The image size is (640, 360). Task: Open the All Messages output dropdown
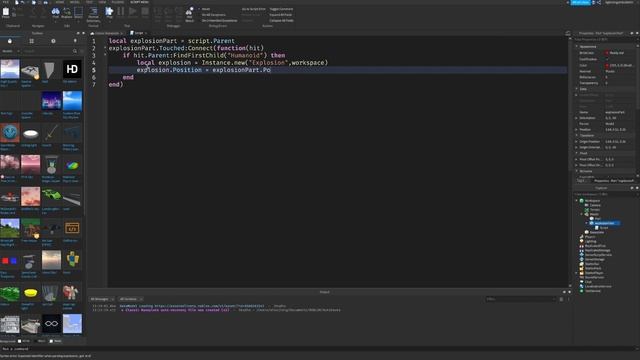point(102,299)
